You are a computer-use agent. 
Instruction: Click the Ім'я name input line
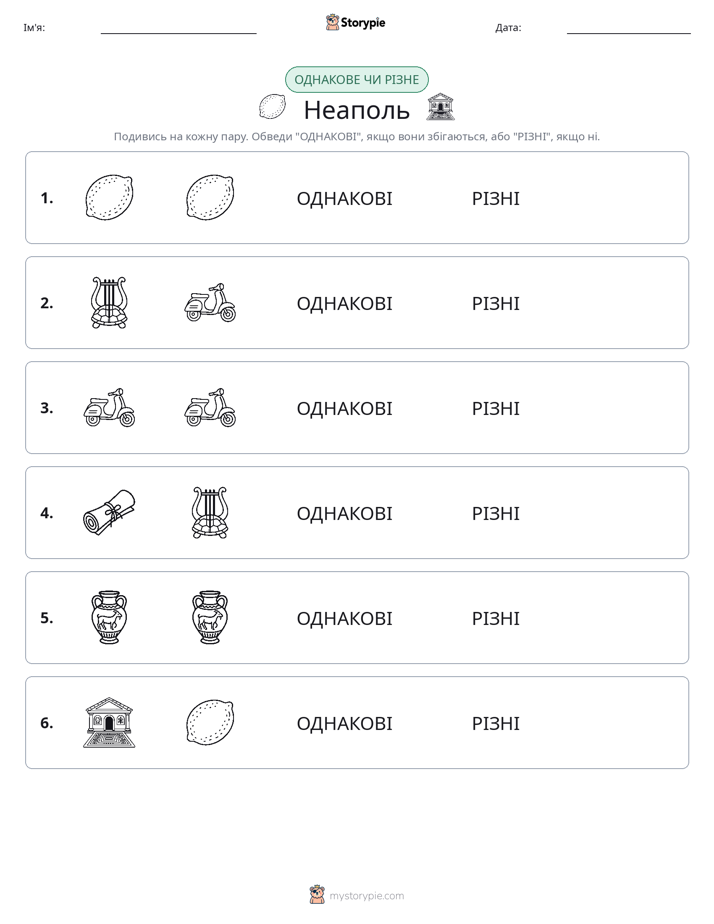point(178,28)
